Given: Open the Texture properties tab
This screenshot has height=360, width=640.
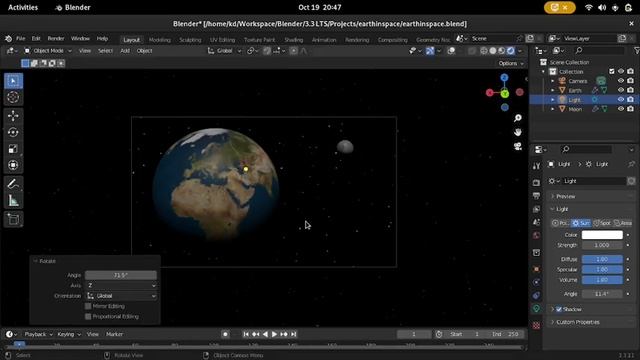Looking at the screenshot, I should point(536,325).
